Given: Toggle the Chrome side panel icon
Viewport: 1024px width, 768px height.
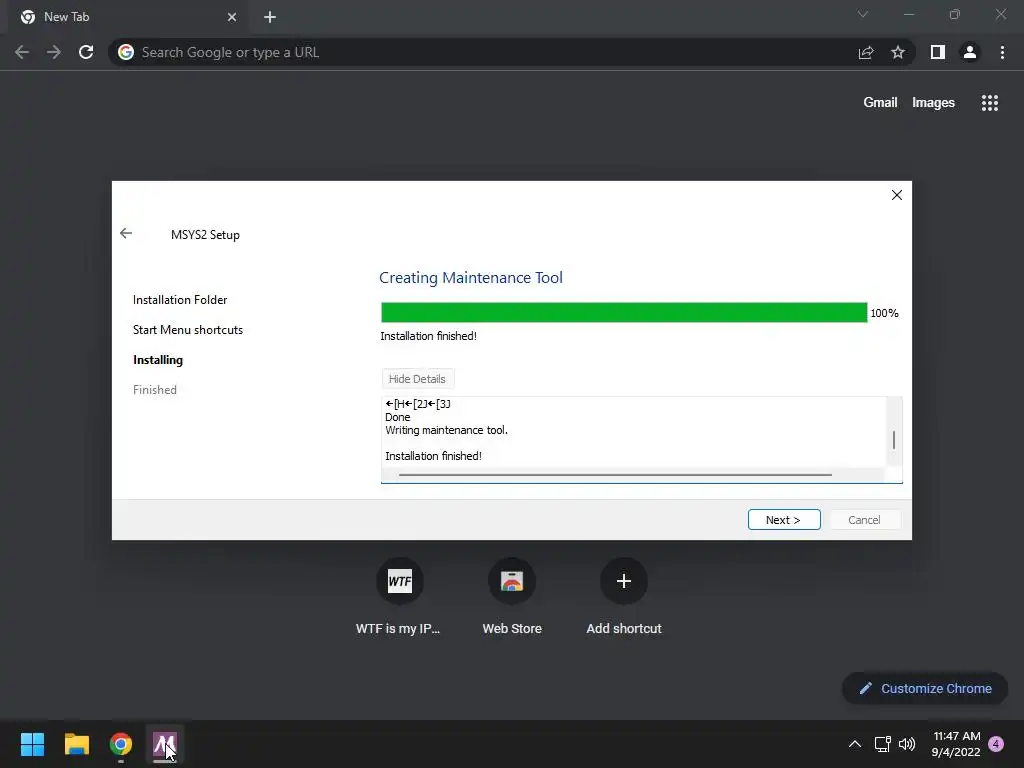Looking at the screenshot, I should tap(938, 52).
